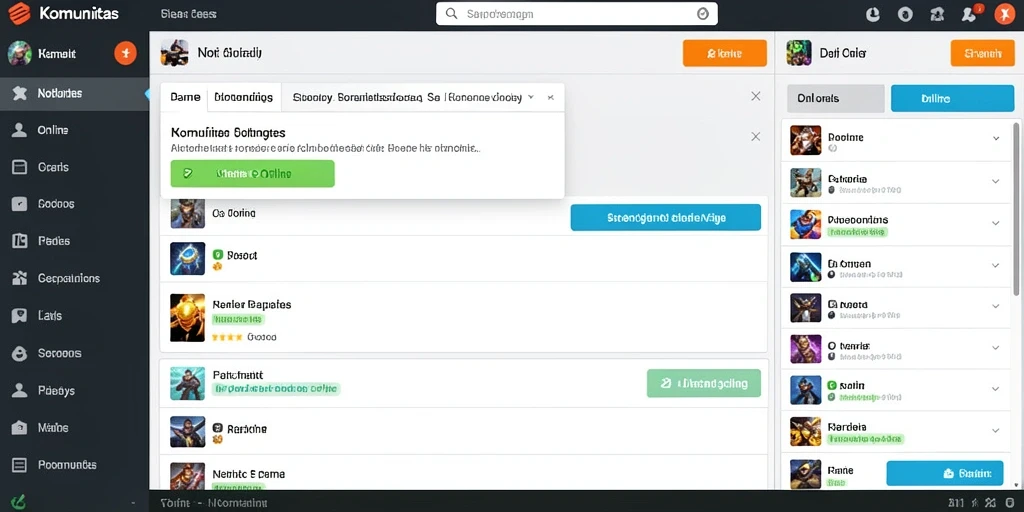This screenshot has width=1024, height=512.
Task: Click the Komunitas logo icon in the header
Action: (x=20, y=14)
